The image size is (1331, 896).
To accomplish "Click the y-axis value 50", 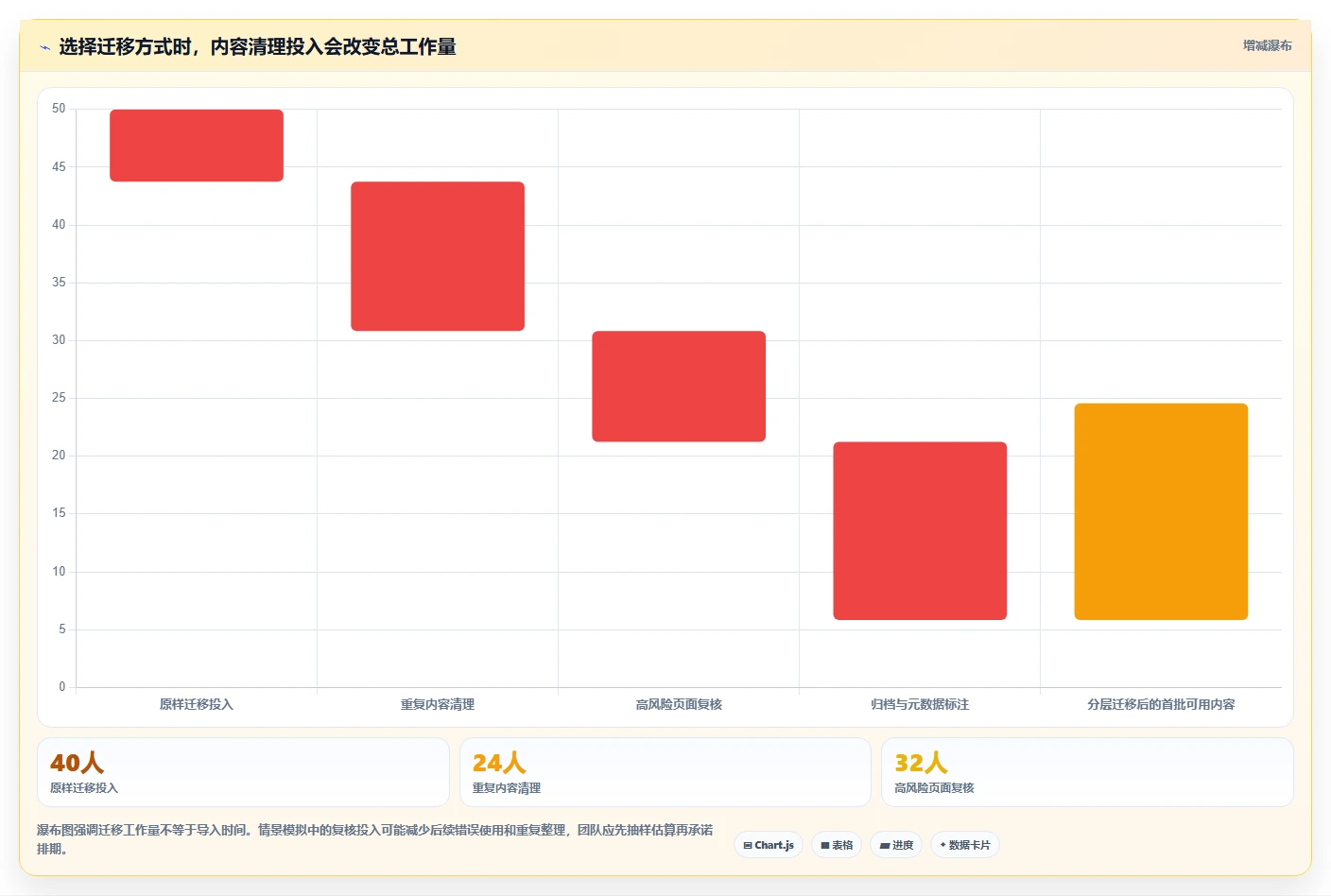I will tap(59, 109).
